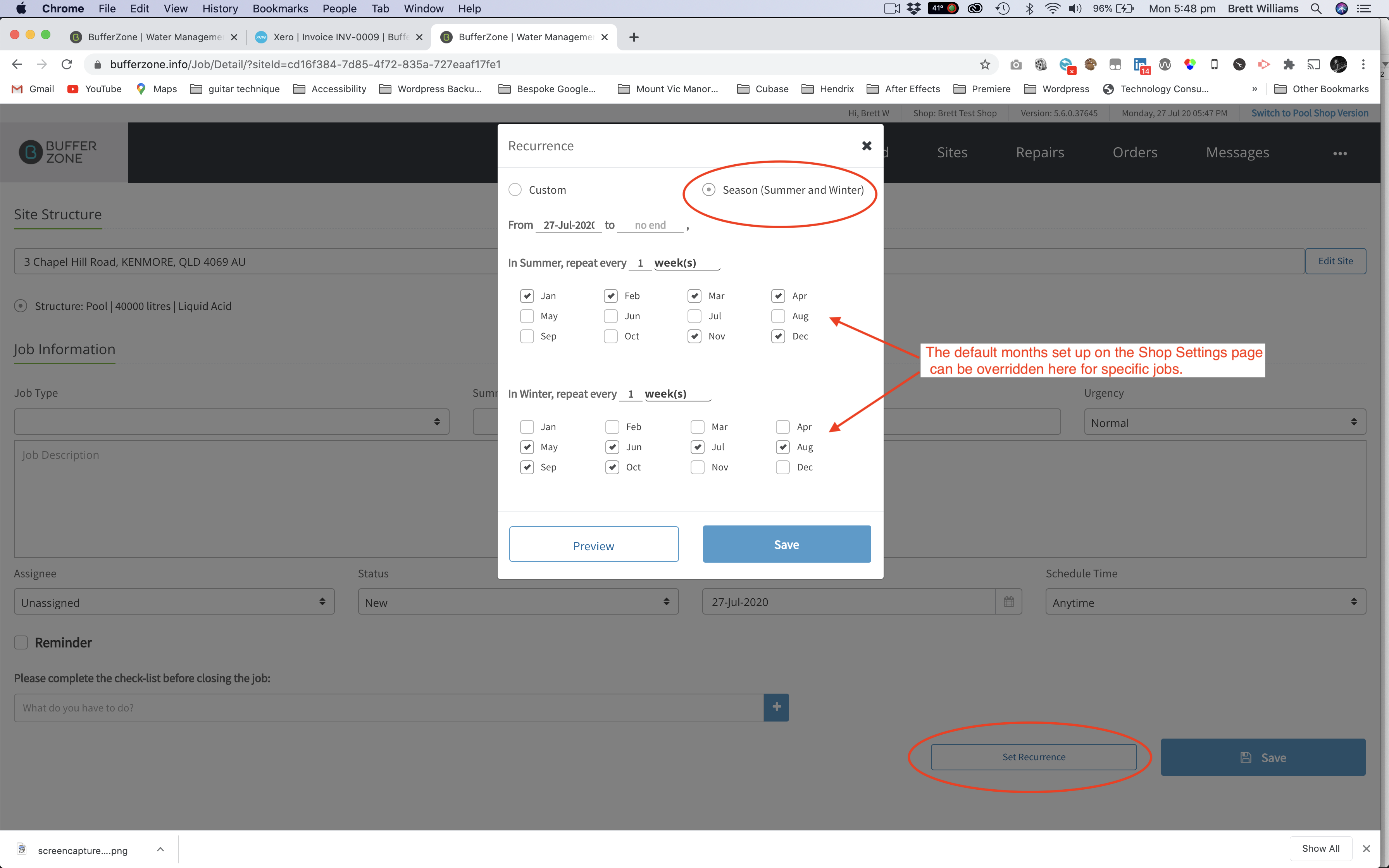The image size is (1389, 868).
Task: Click the BufferZone logo
Action: (58, 152)
